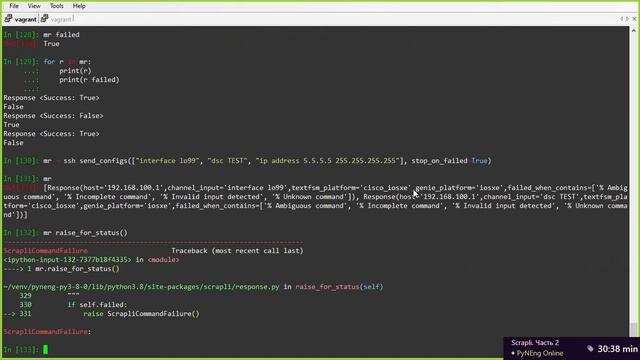Open the View menu
The height and width of the screenshot is (360, 640).
34,6
